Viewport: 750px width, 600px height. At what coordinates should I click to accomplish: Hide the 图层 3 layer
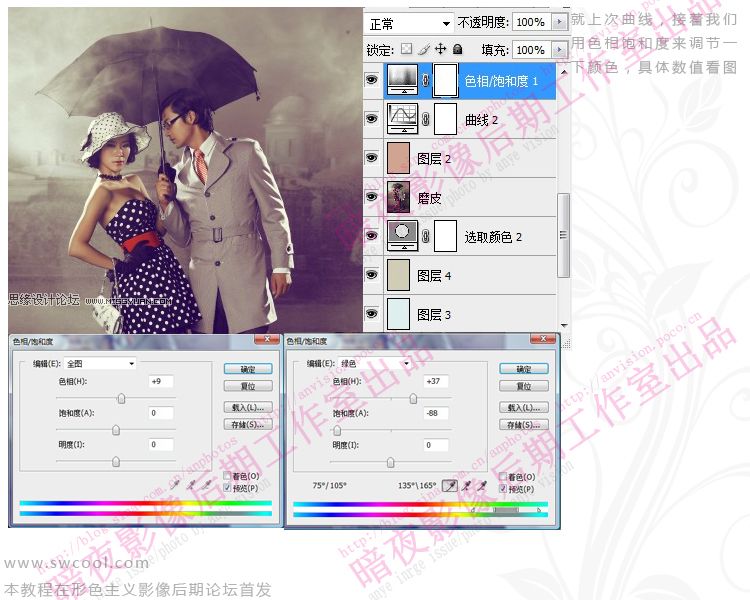point(372,313)
